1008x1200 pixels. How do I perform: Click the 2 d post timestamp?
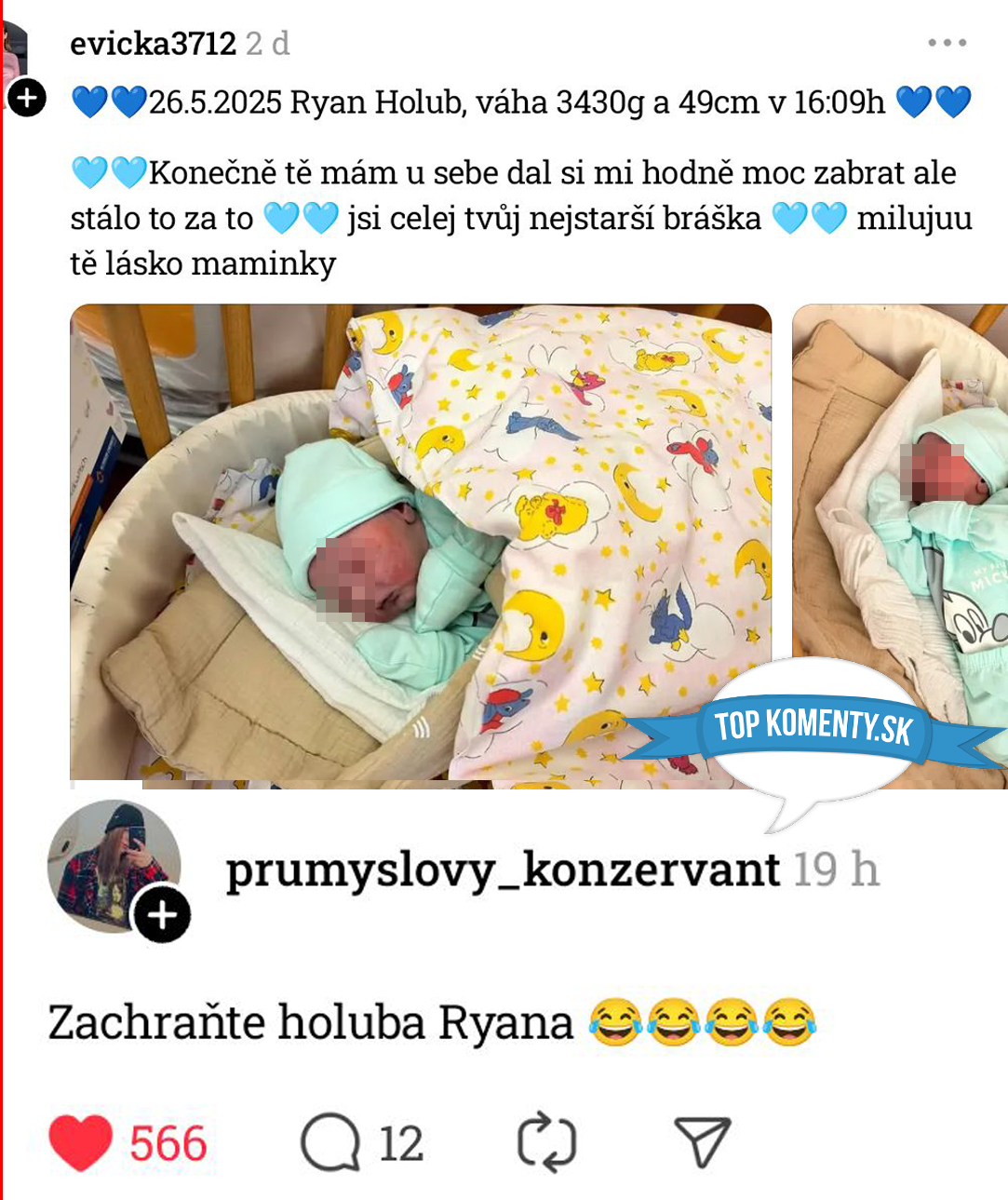pyautogui.click(x=268, y=43)
